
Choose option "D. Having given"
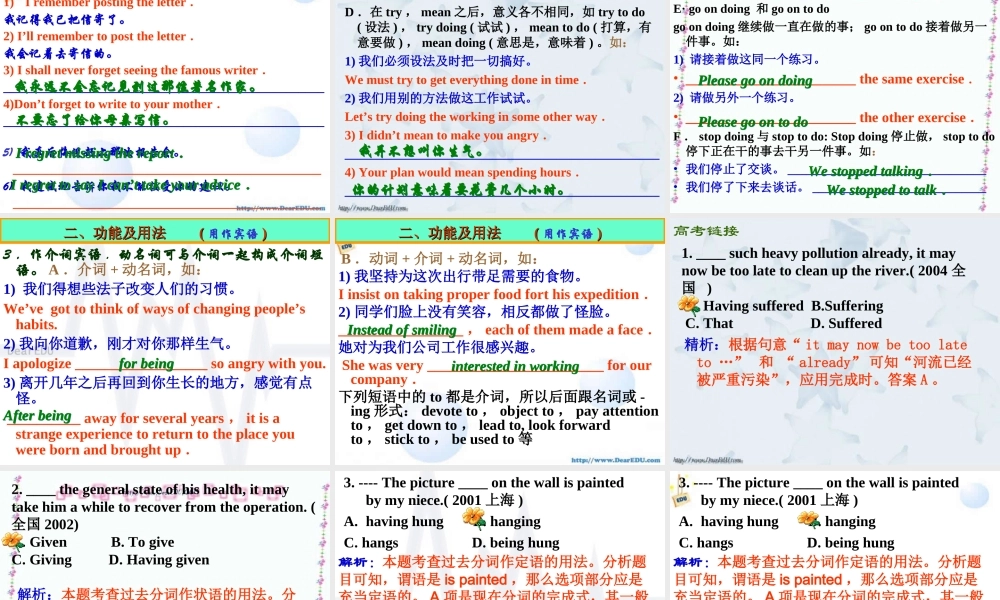point(159,559)
